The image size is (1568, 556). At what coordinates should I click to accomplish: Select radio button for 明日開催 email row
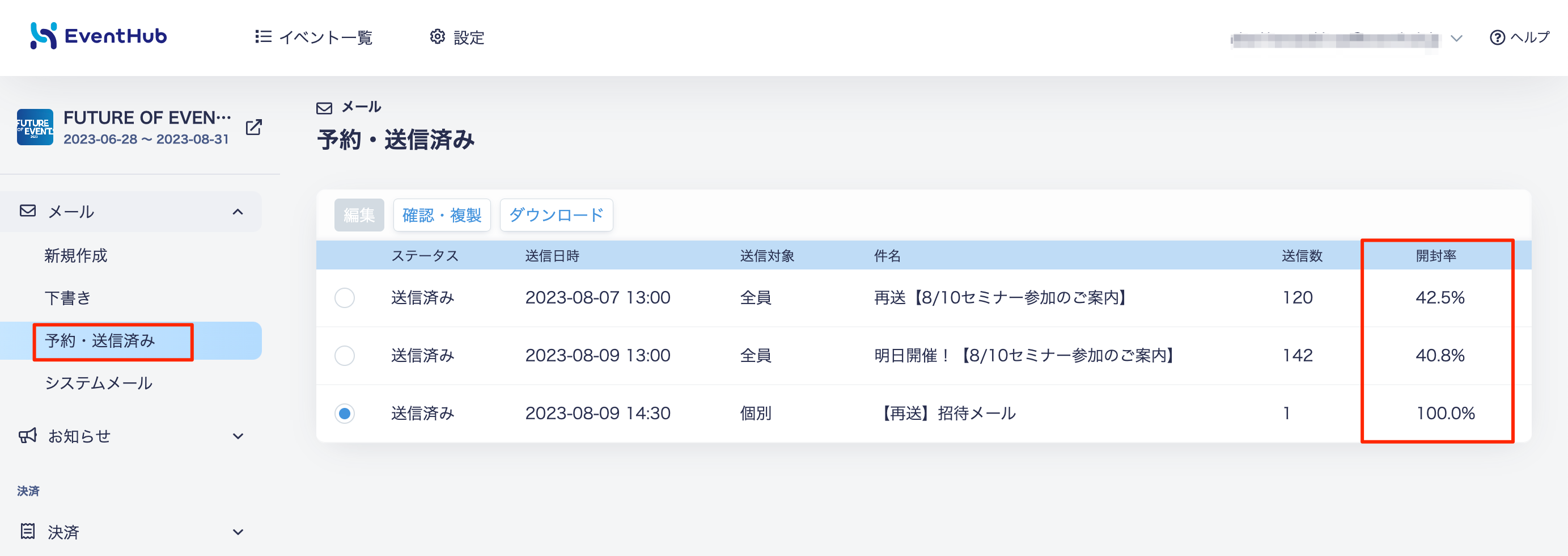pos(345,356)
